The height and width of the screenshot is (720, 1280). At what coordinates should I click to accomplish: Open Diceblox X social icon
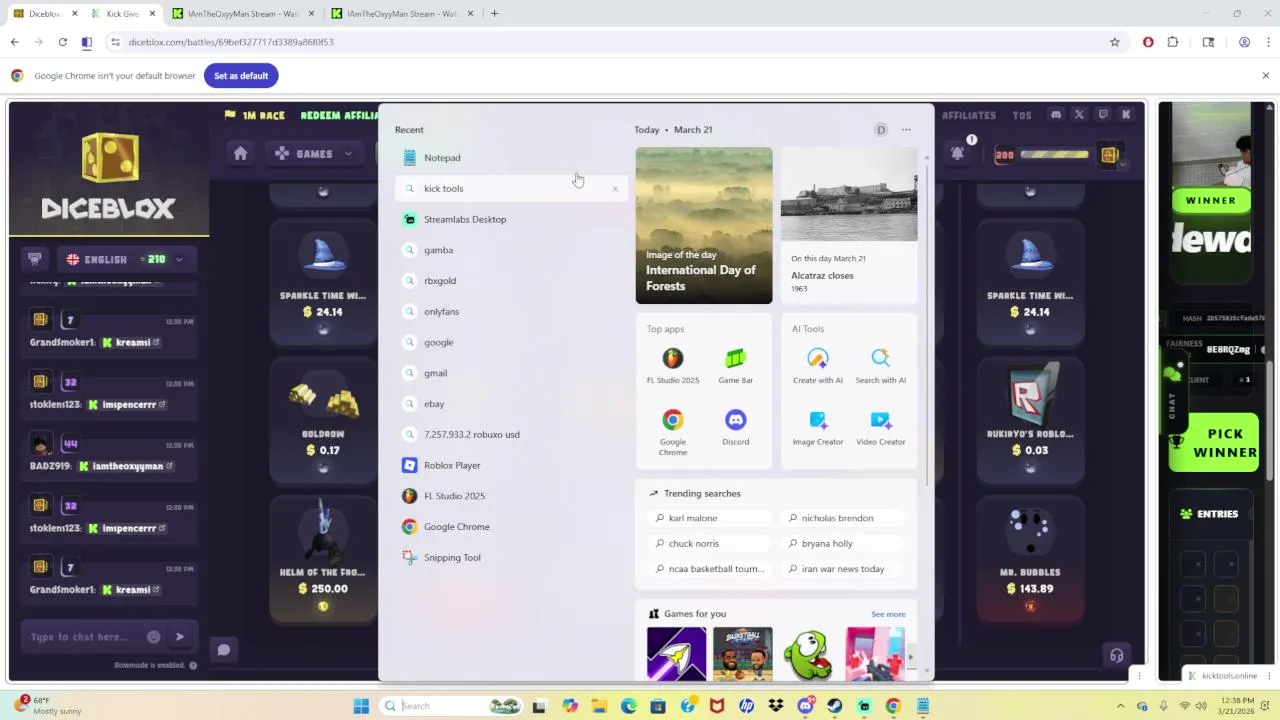point(1079,115)
